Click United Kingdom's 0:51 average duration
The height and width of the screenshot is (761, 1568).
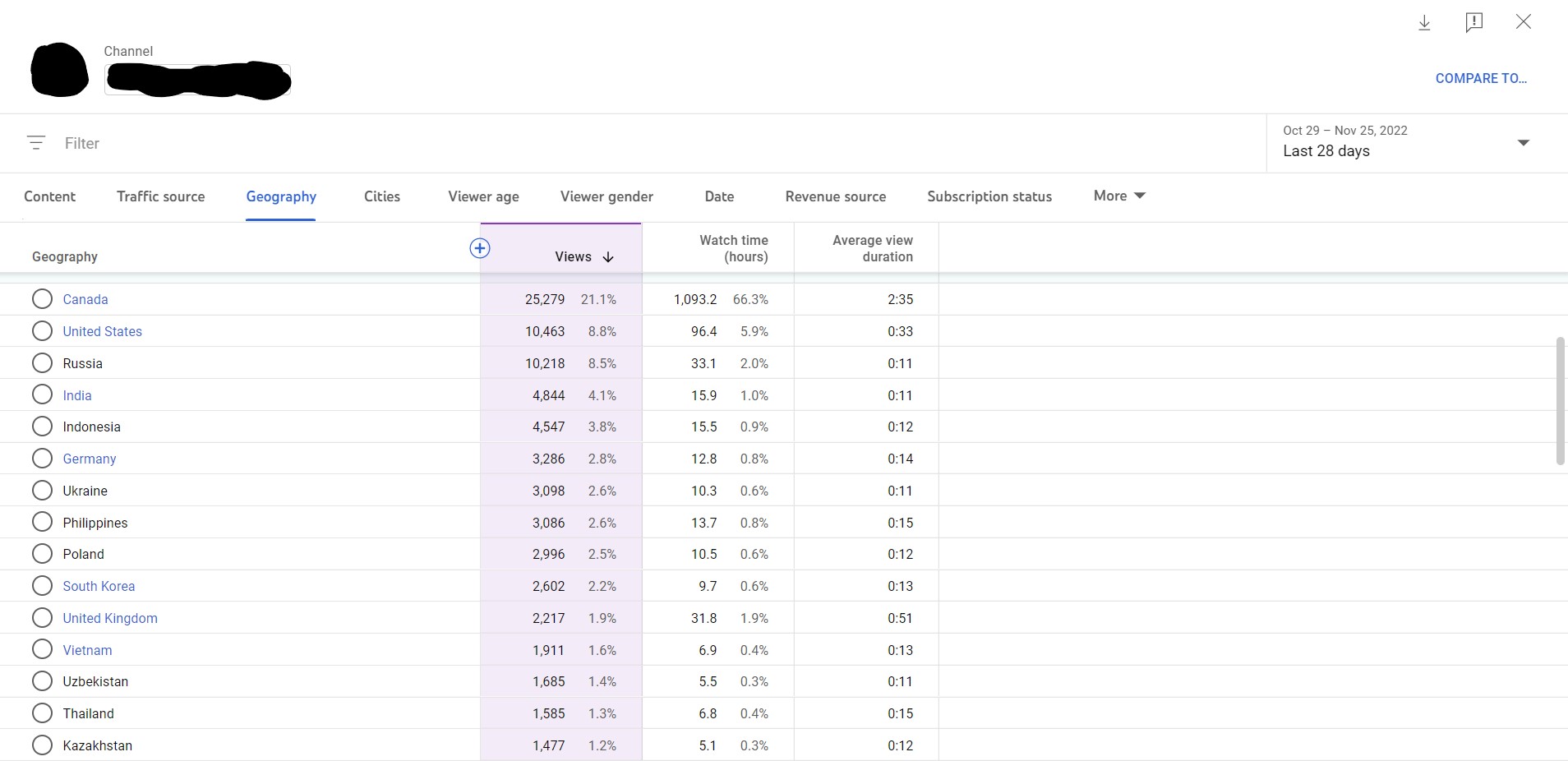901,618
